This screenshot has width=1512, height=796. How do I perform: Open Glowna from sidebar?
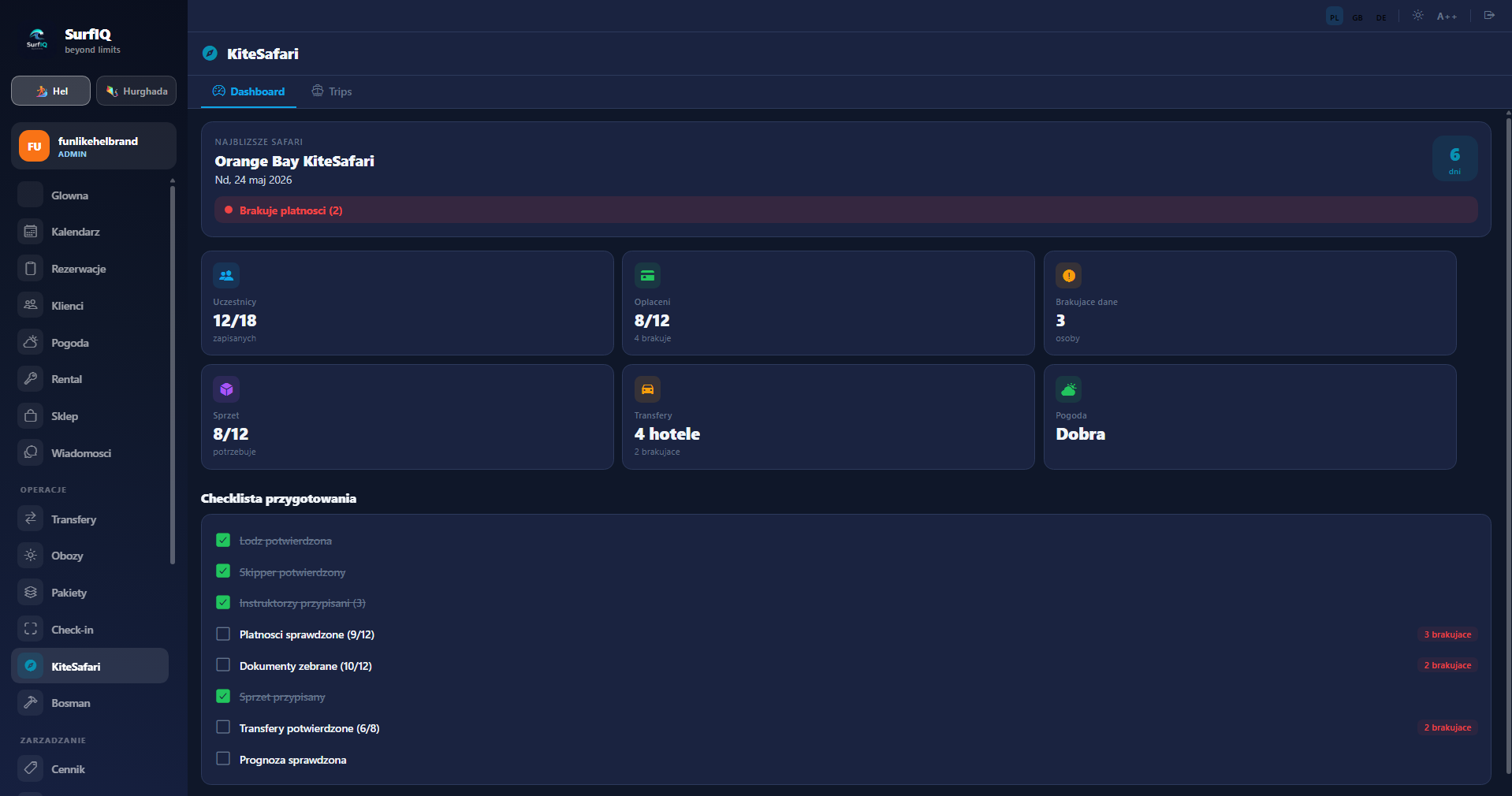[90, 195]
